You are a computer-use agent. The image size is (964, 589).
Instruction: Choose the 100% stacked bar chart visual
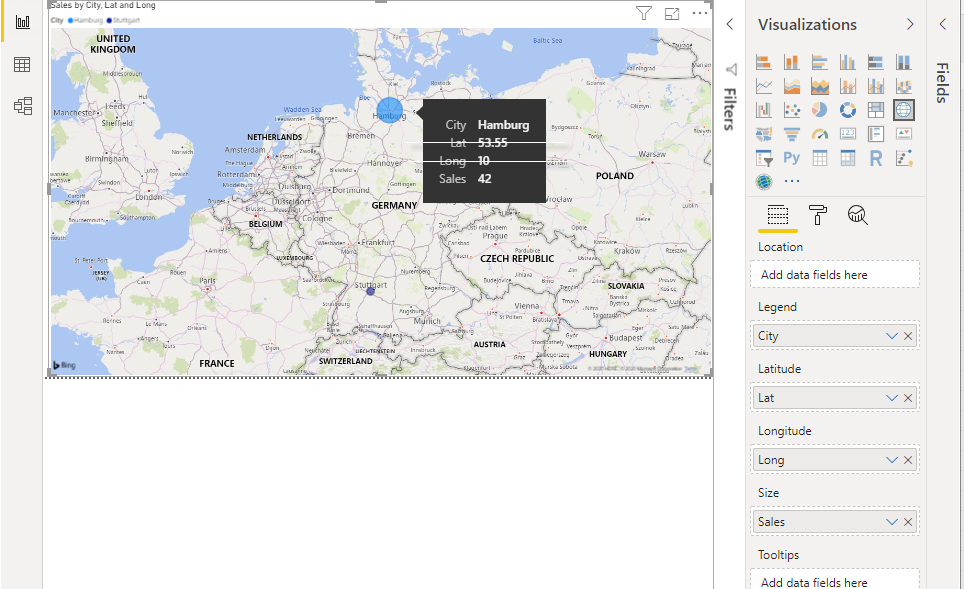pyautogui.click(x=875, y=62)
